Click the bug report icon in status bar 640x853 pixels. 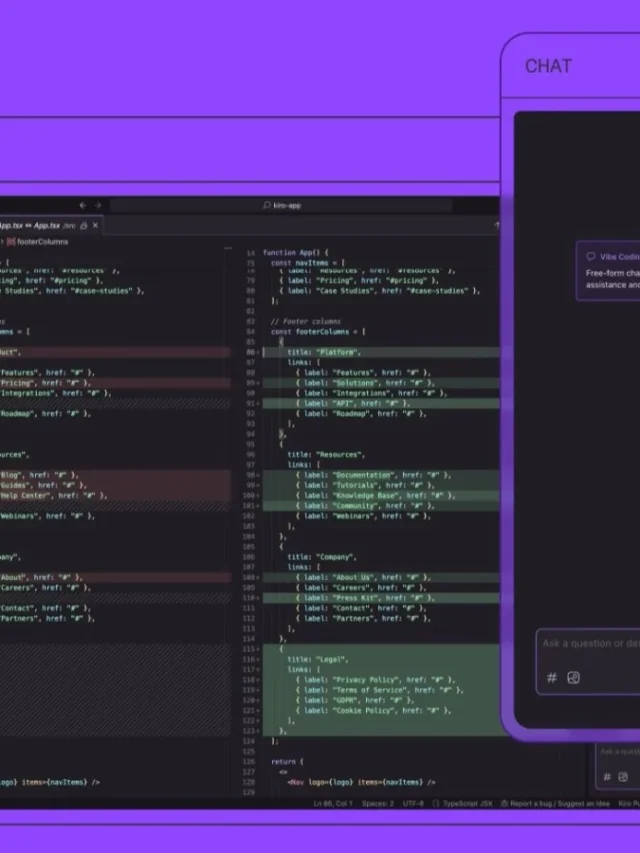tap(504, 803)
